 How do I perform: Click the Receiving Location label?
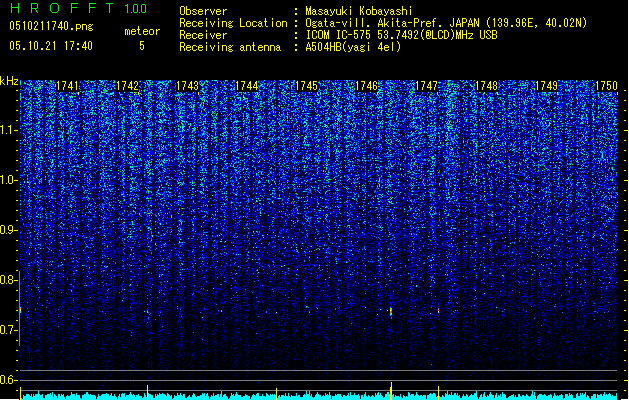[233, 23]
